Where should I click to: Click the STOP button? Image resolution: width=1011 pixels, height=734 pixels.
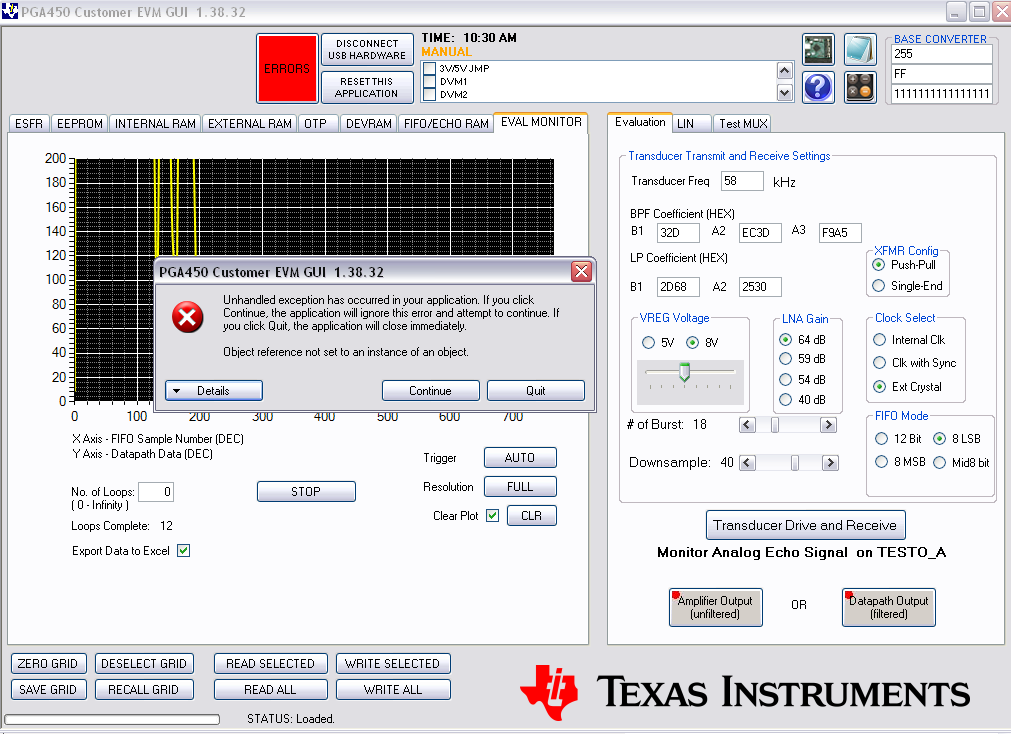[306, 491]
